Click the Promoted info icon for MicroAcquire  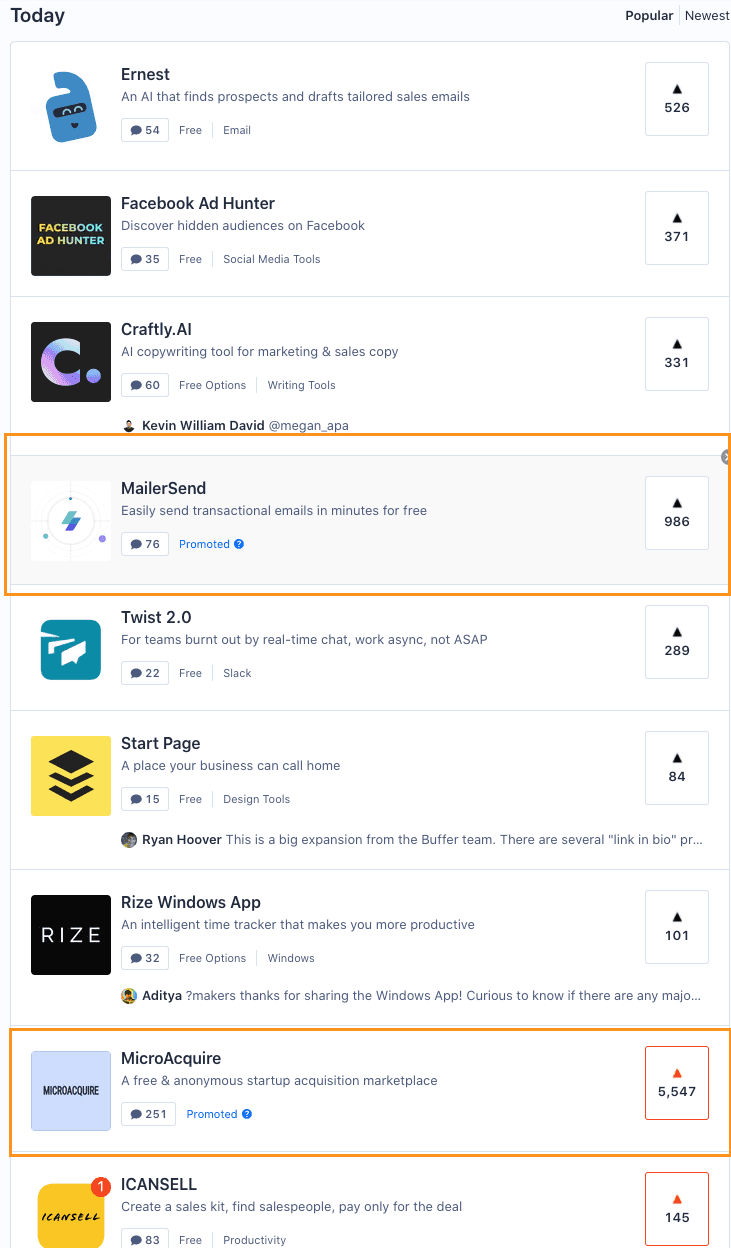tap(247, 1114)
